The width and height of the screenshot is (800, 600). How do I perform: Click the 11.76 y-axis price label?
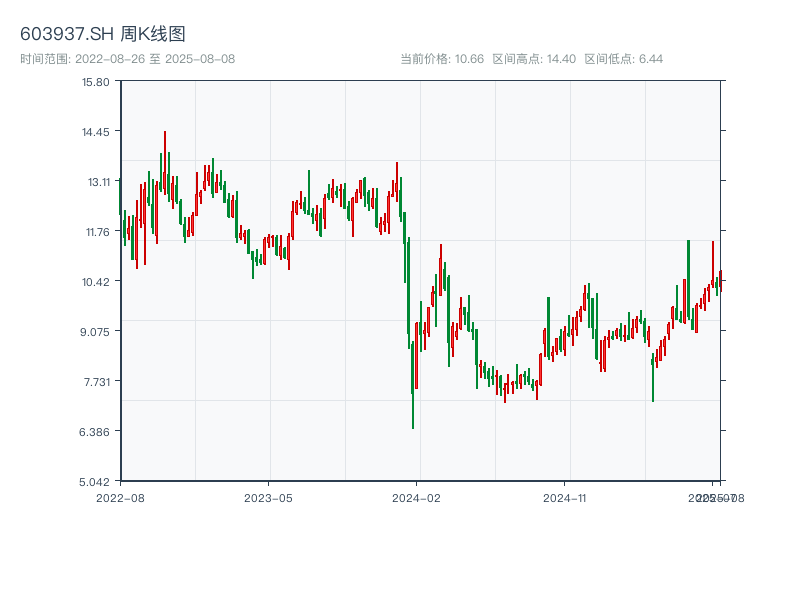coord(96,231)
